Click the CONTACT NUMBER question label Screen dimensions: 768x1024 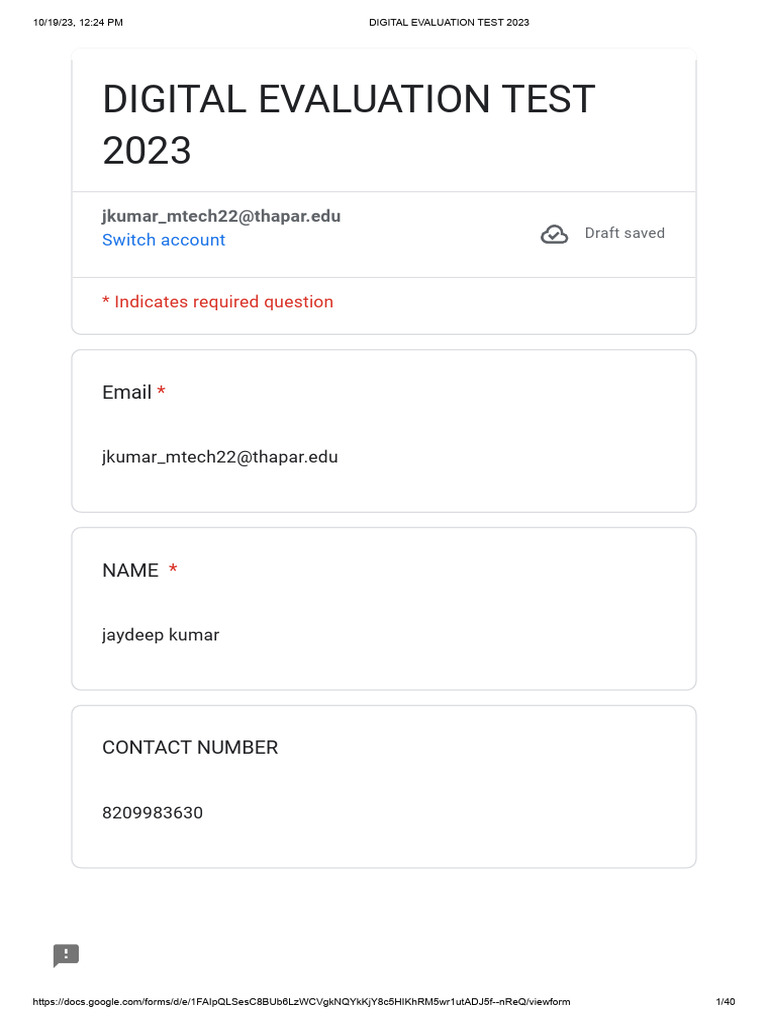190,747
